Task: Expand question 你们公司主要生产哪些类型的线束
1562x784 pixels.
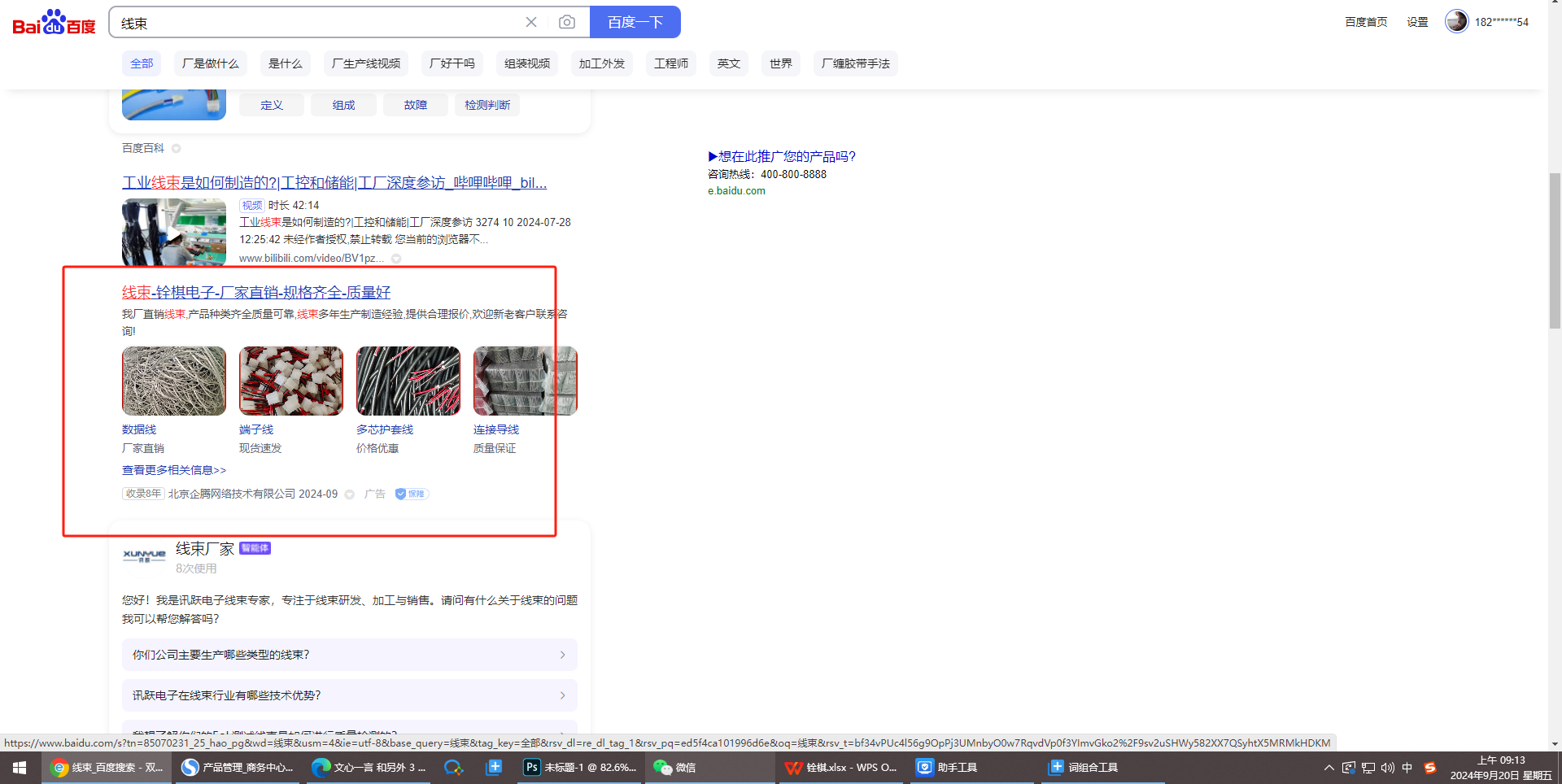Action: point(350,655)
